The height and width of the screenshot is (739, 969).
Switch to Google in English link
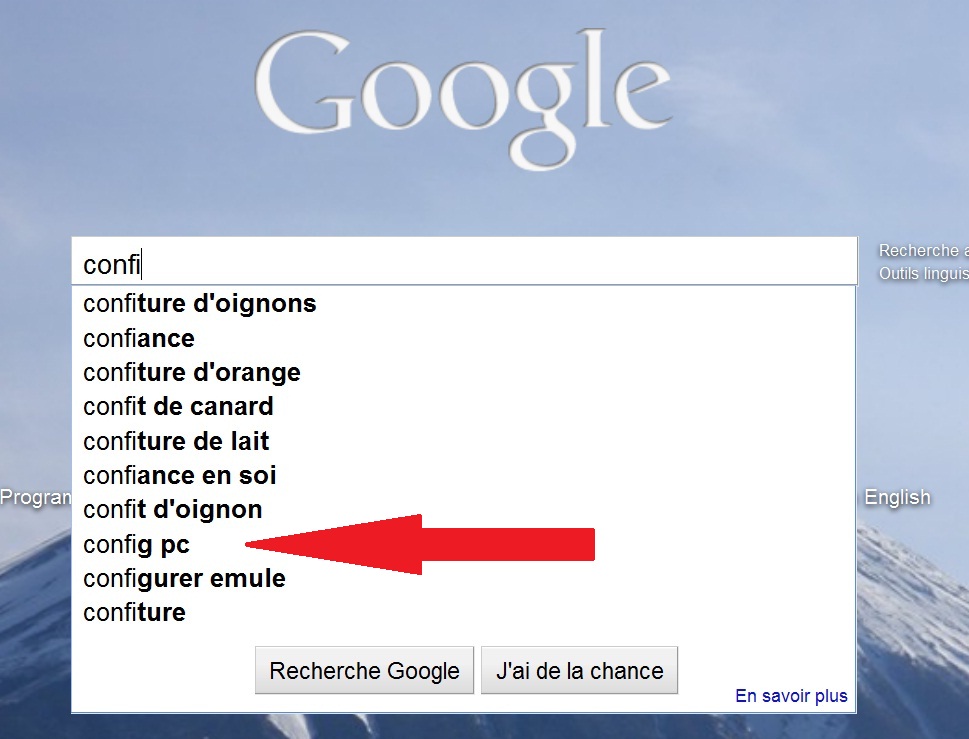coord(897,497)
